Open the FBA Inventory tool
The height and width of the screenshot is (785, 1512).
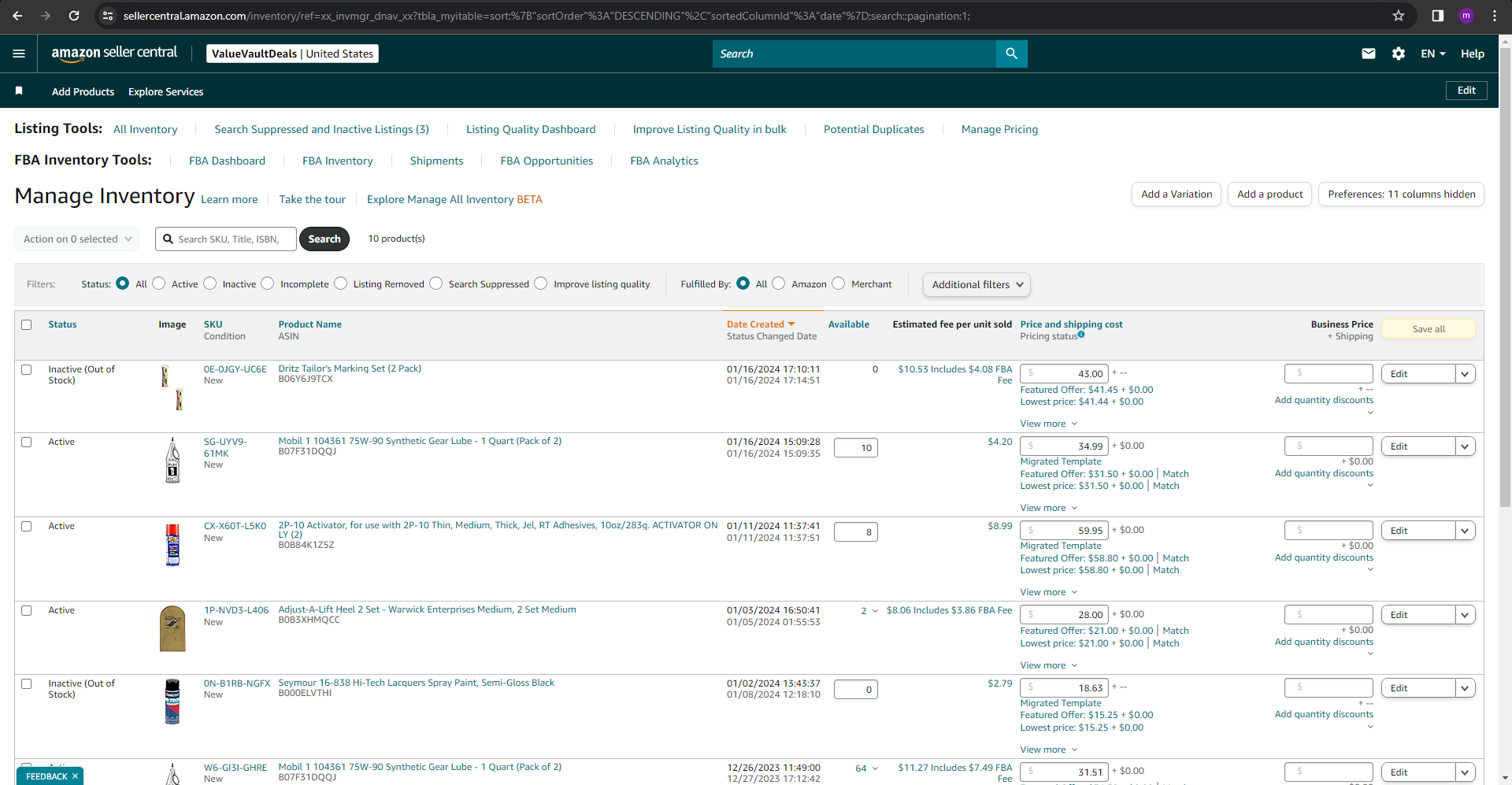[x=338, y=161]
